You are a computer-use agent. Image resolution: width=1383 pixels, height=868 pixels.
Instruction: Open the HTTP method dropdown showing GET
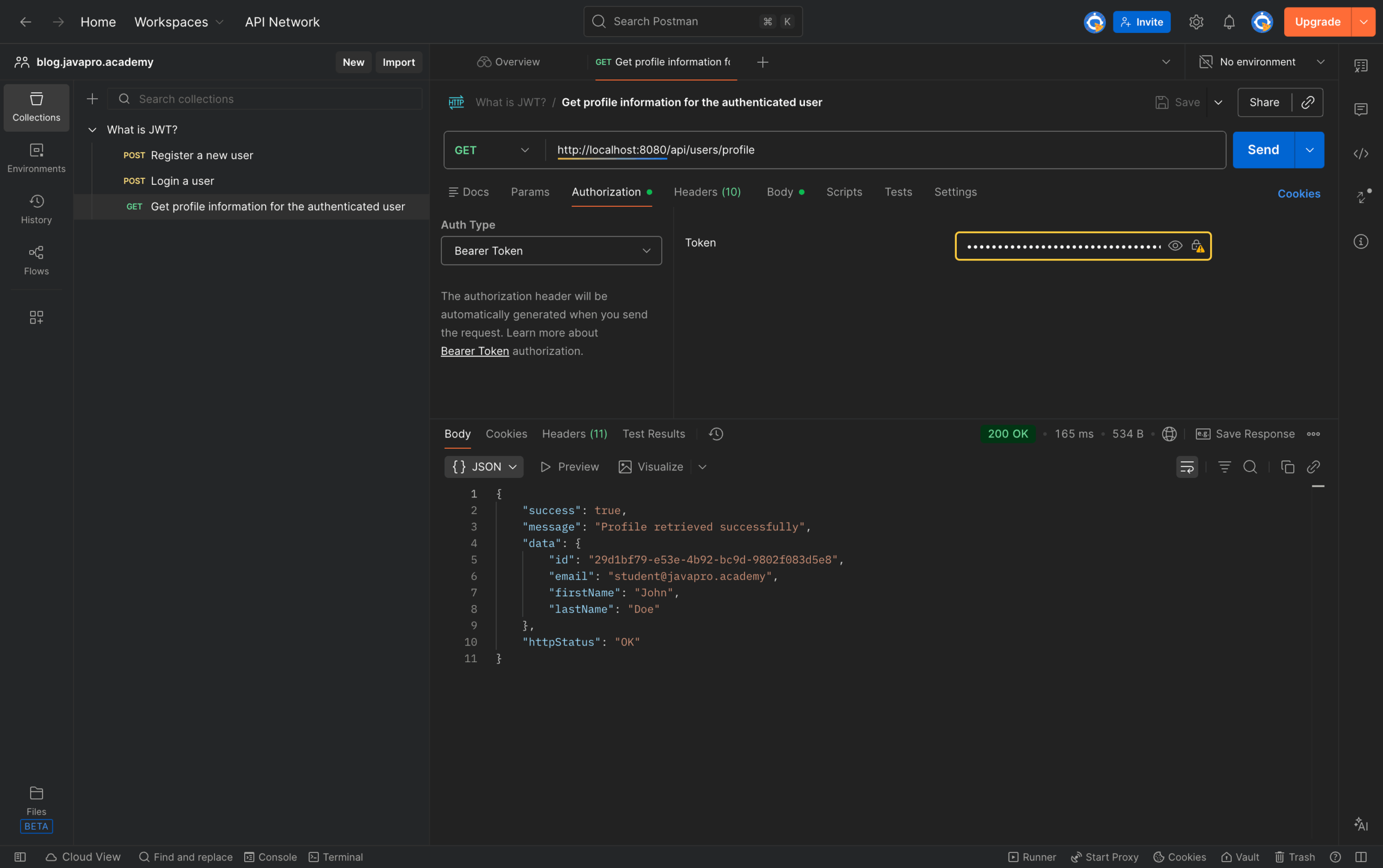point(492,150)
